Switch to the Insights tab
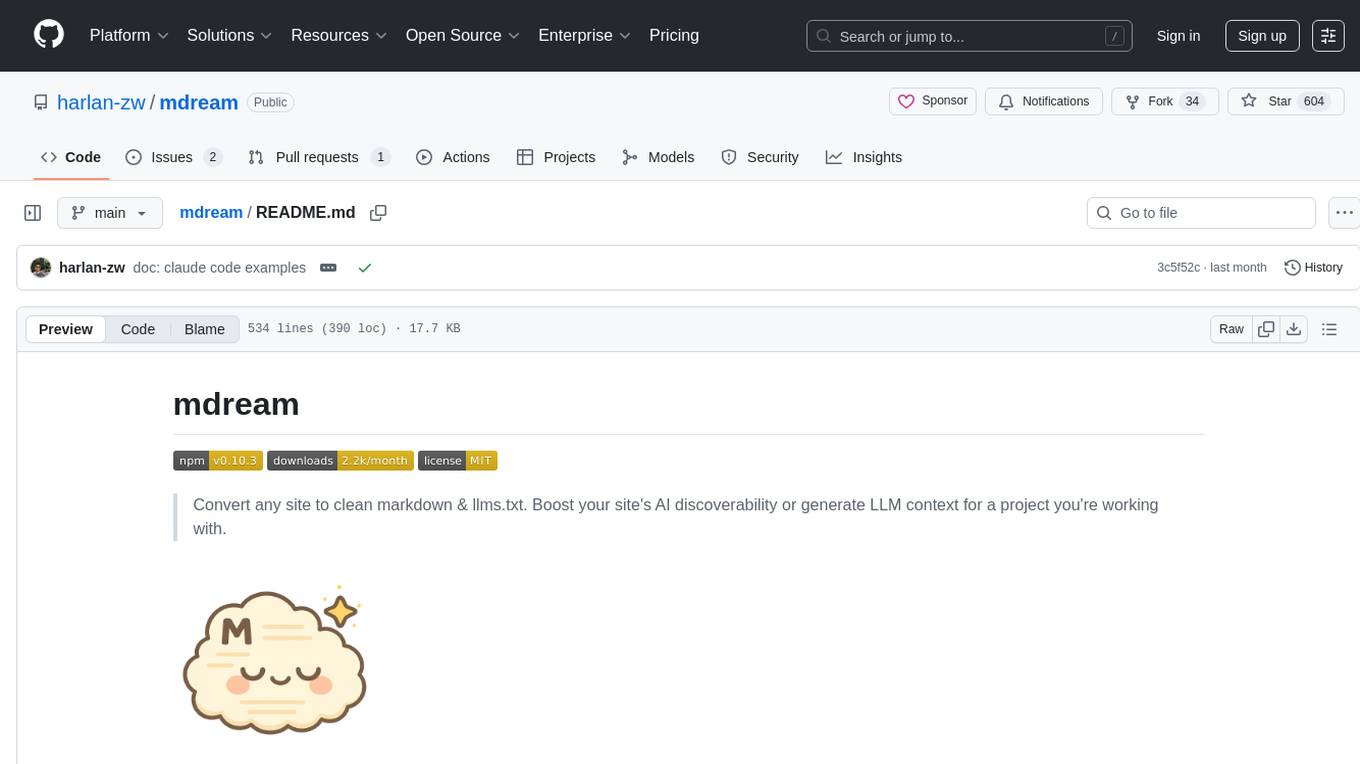1360x764 pixels. pos(864,157)
